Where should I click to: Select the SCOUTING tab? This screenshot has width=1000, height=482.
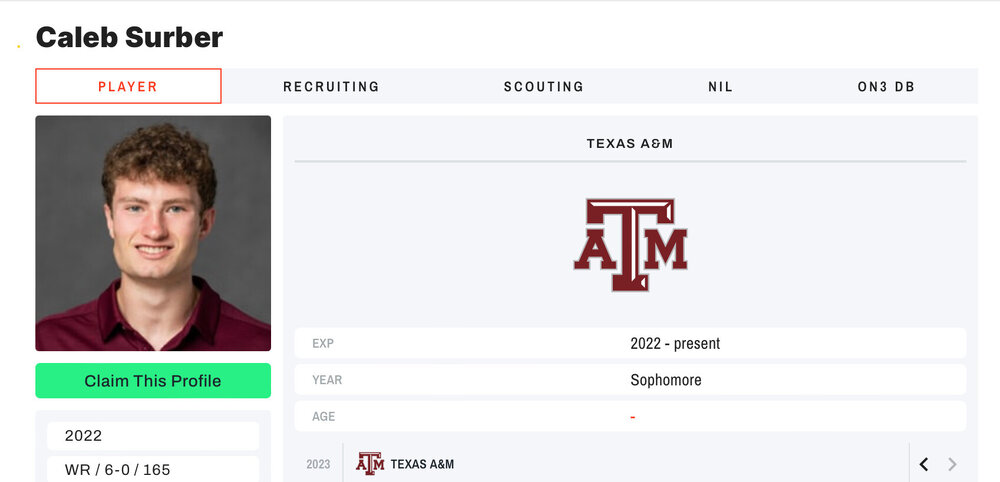(x=543, y=86)
